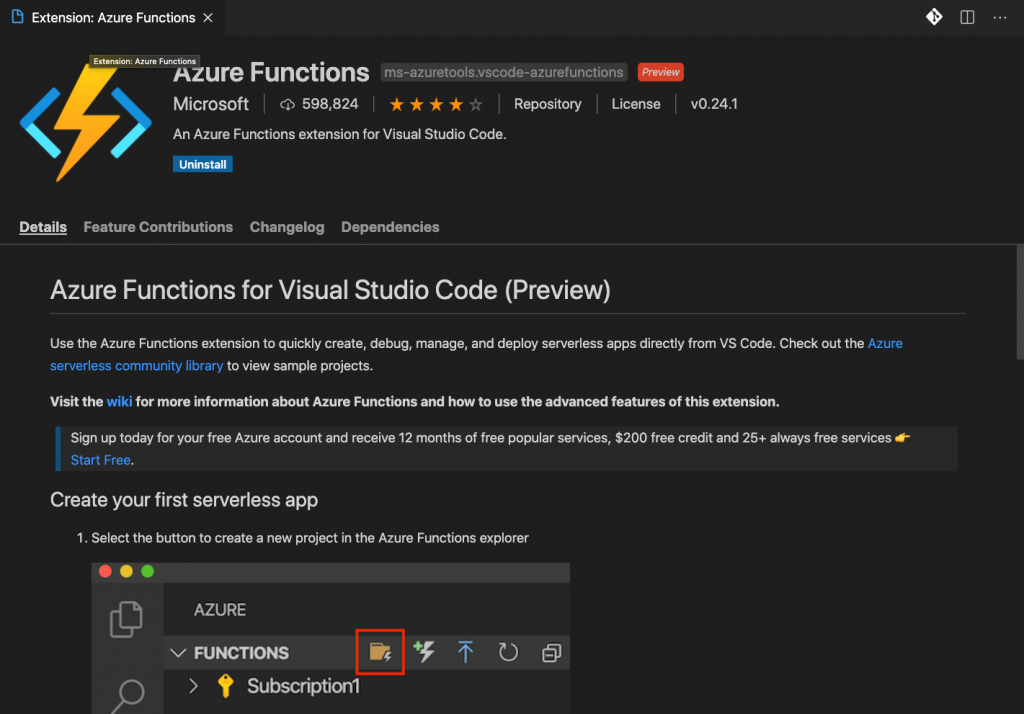Click the green zoom dot in embedded window
The image size is (1024, 714).
pyautogui.click(x=148, y=572)
